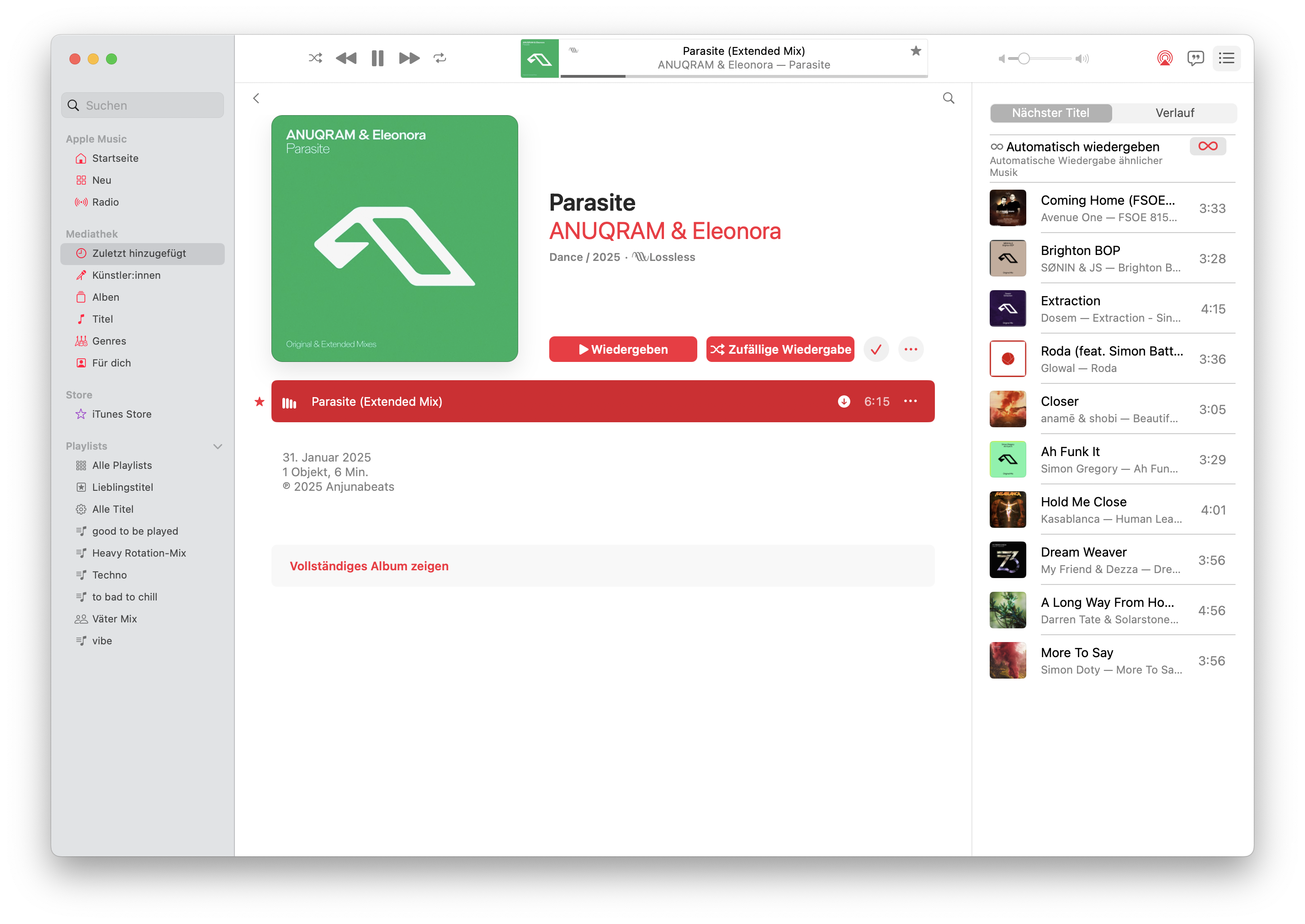The image size is (1305, 924).
Task: Open Künstler:innen in the sidebar
Action: pyautogui.click(x=126, y=276)
